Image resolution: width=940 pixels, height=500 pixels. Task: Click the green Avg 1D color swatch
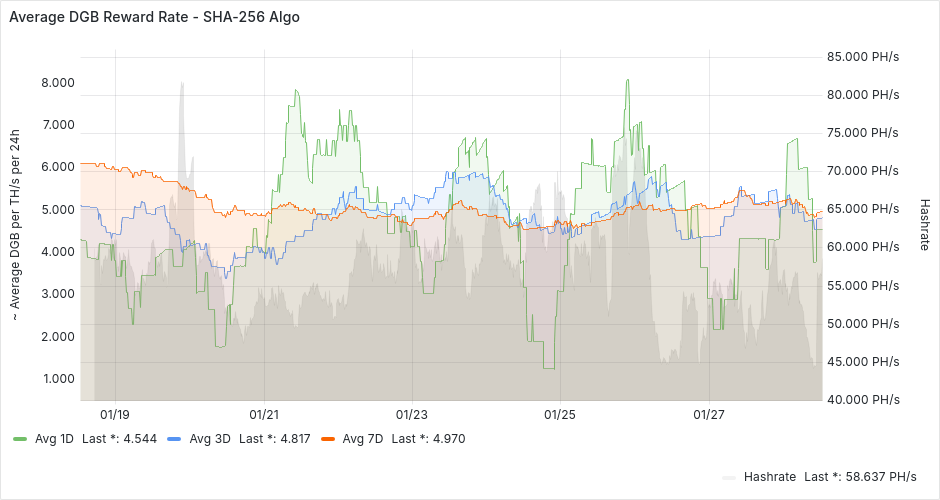21,439
